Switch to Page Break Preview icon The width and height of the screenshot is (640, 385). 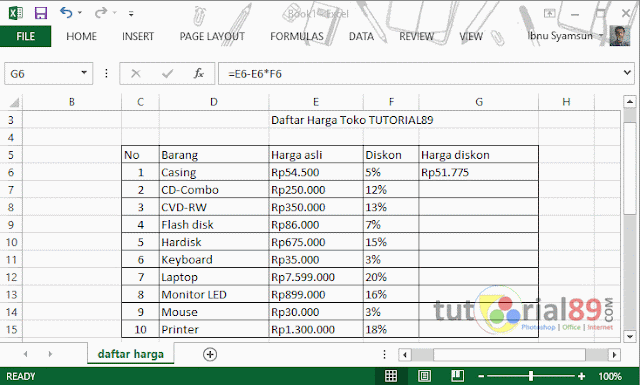[458, 376]
